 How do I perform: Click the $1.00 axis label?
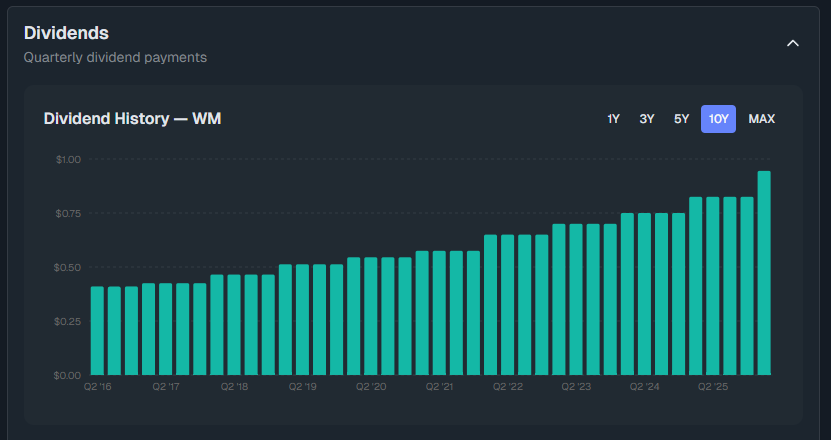pos(68,160)
